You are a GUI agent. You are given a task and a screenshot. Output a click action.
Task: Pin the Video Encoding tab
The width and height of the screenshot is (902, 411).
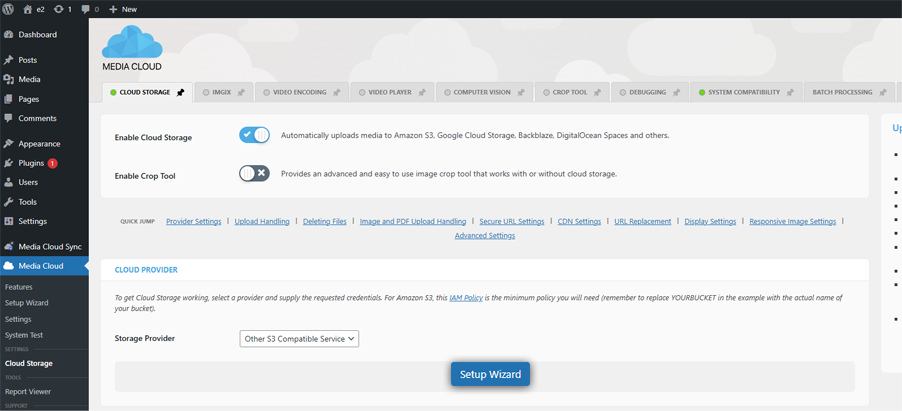pyautogui.click(x=337, y=92)
